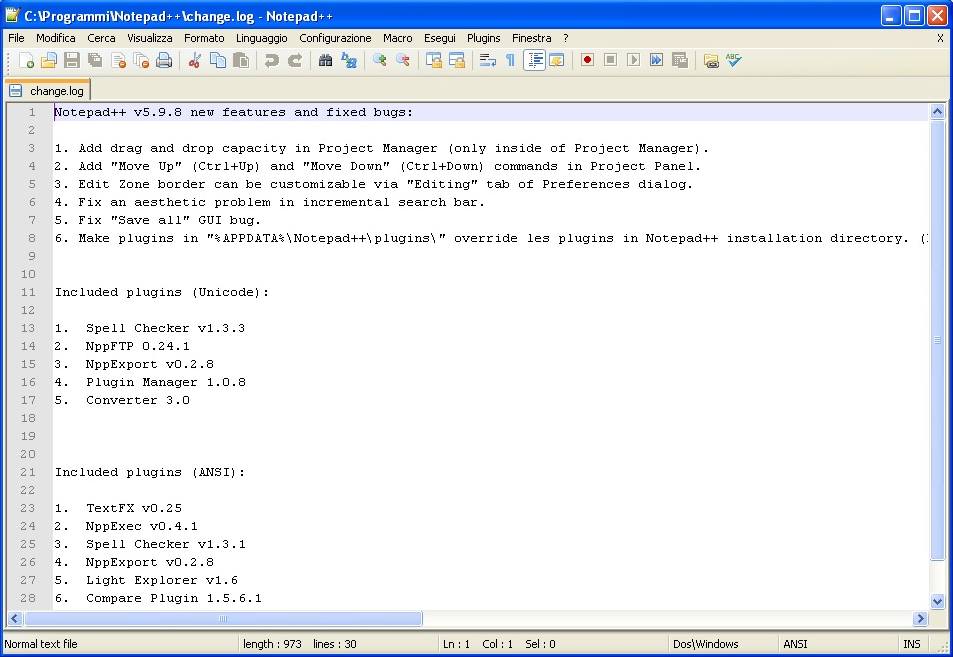This screenshot has height=657, width=953.
Task: Start macro recording with red dot
Action: point(587,60)
